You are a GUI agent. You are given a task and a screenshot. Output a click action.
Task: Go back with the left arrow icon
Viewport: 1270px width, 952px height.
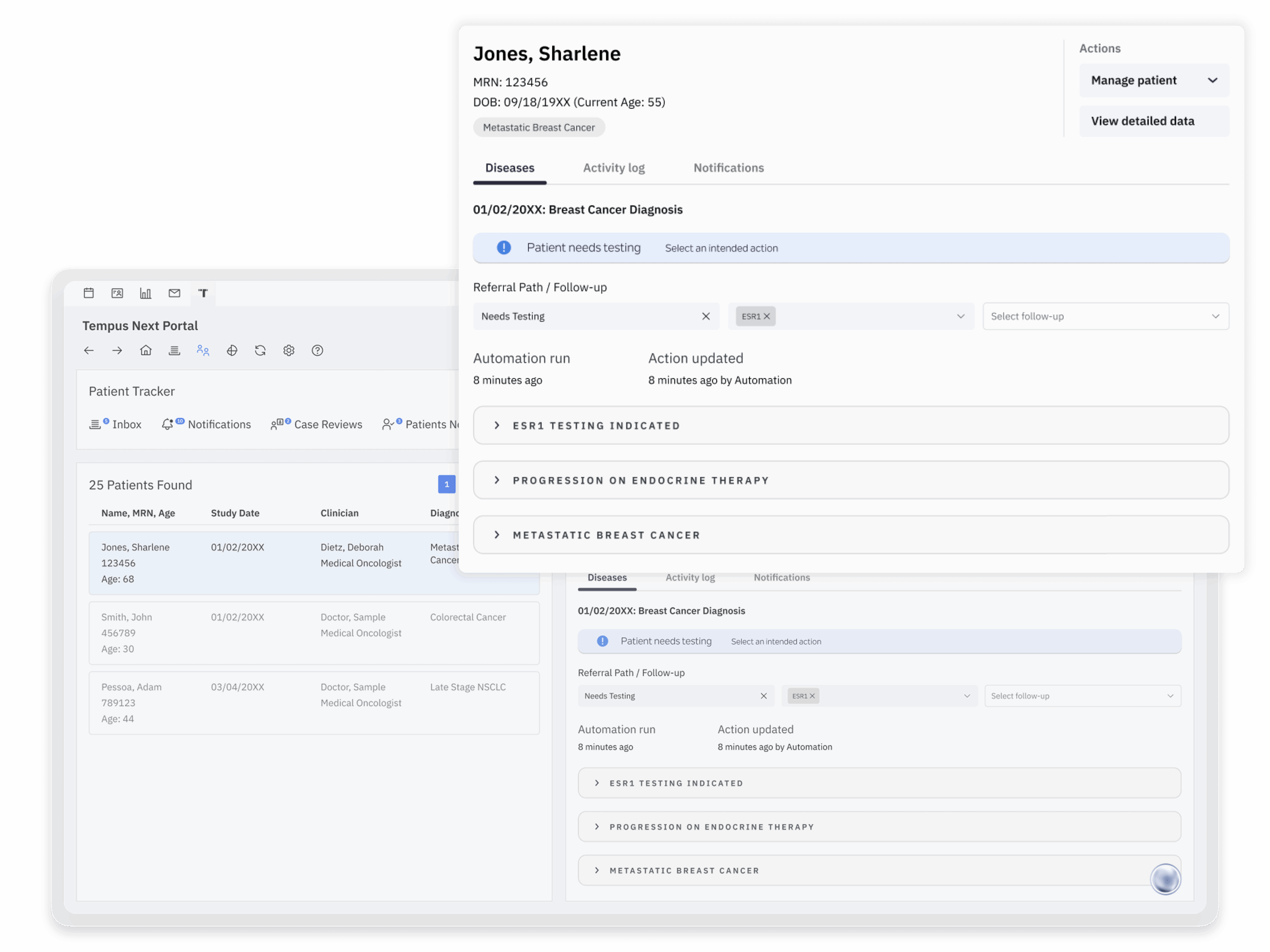pos(88,351)
